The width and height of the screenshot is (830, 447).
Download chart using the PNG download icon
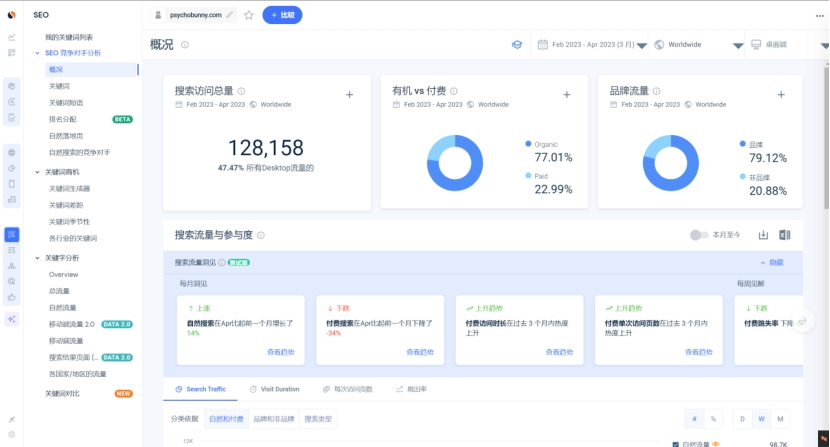763,235
